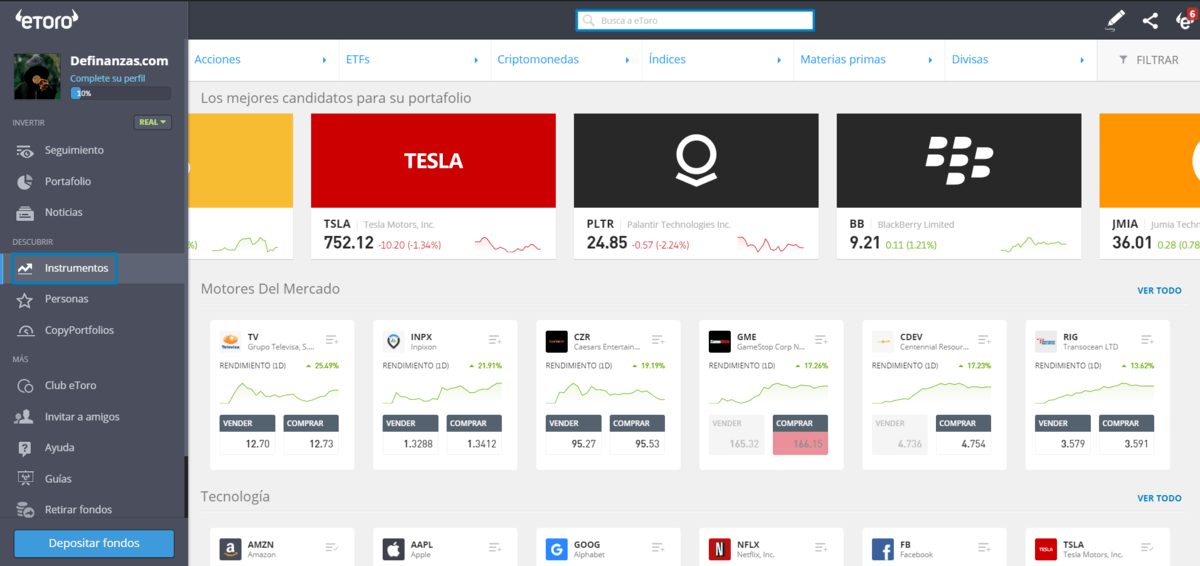Open Club eToro page

tap(70, 385)
